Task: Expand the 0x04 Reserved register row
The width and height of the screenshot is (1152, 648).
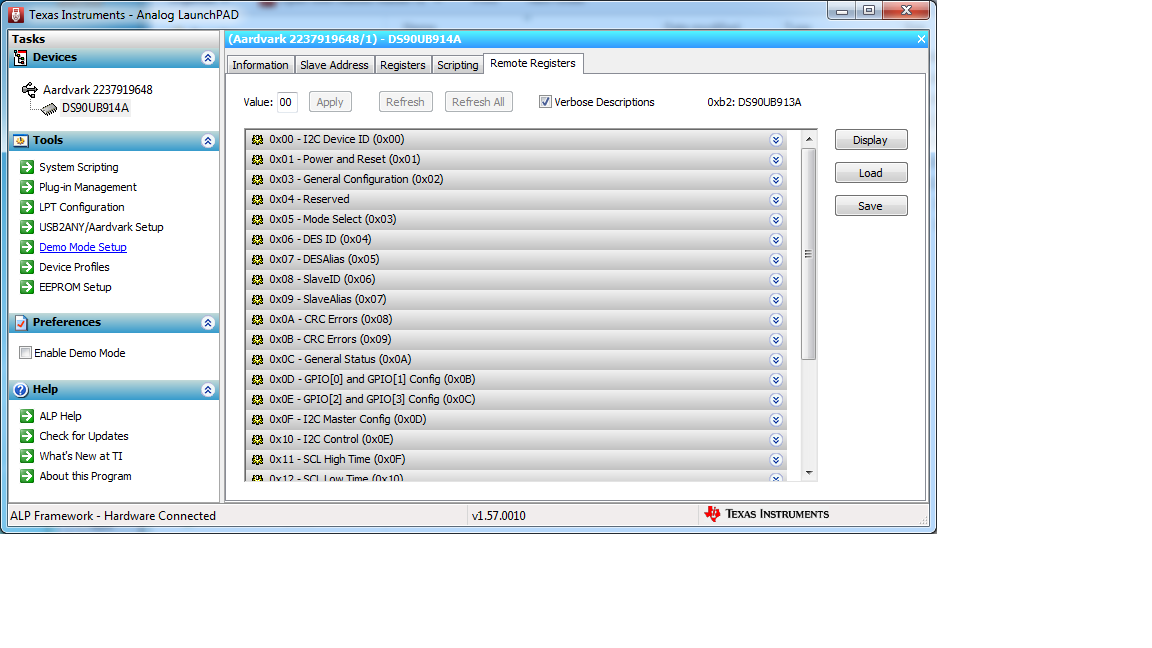Action: click(x=776, y=200)
